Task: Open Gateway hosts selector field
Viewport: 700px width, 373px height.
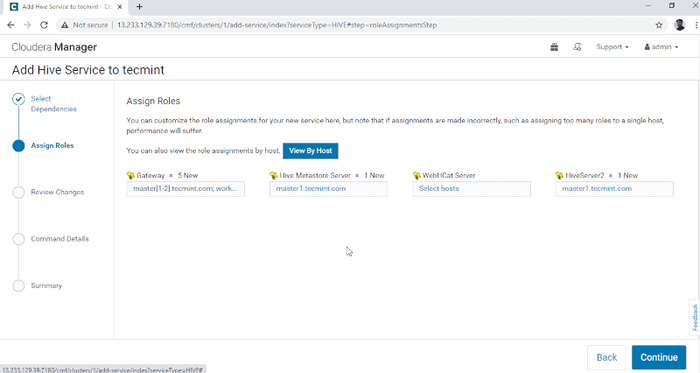Action: 185,189
